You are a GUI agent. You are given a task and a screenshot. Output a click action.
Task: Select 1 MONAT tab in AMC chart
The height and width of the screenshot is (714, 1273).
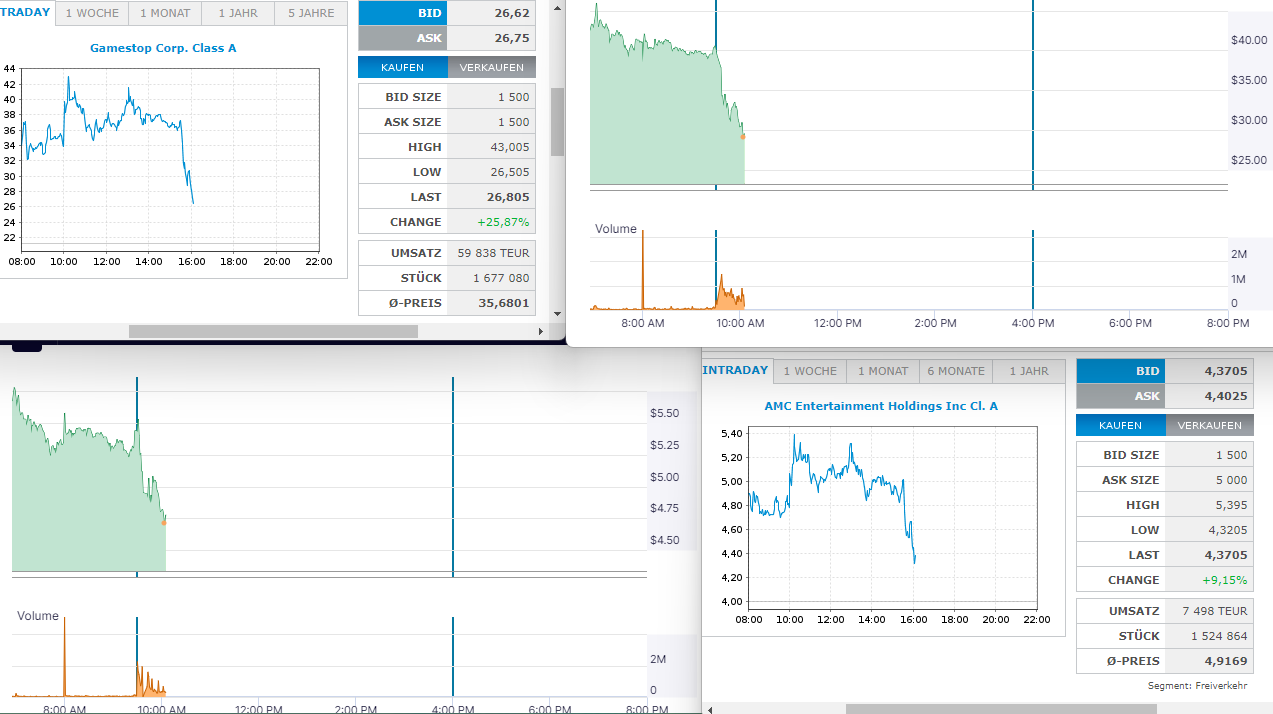(882, 371)
